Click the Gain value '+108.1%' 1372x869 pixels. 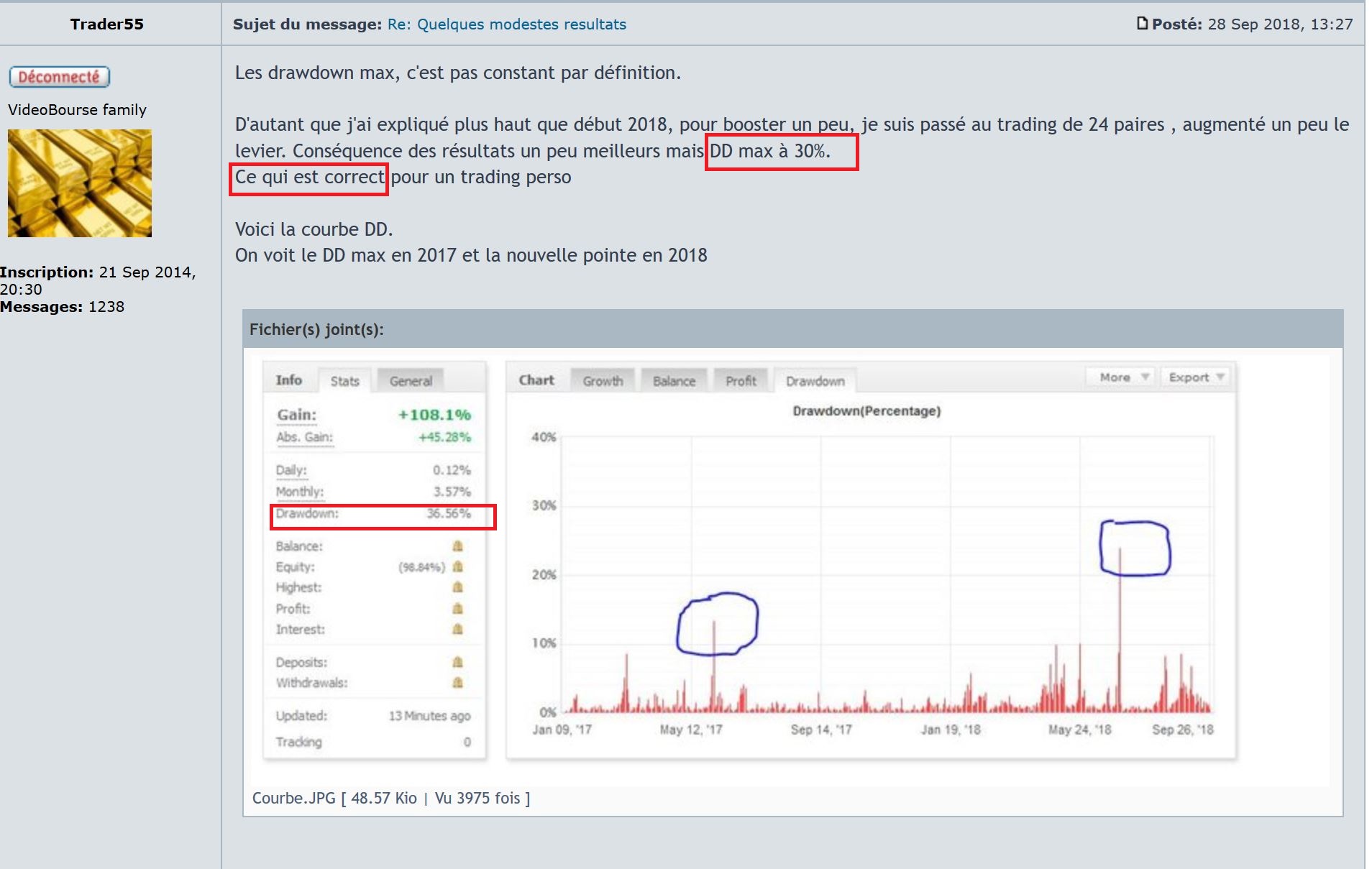(x=435, y=415)
